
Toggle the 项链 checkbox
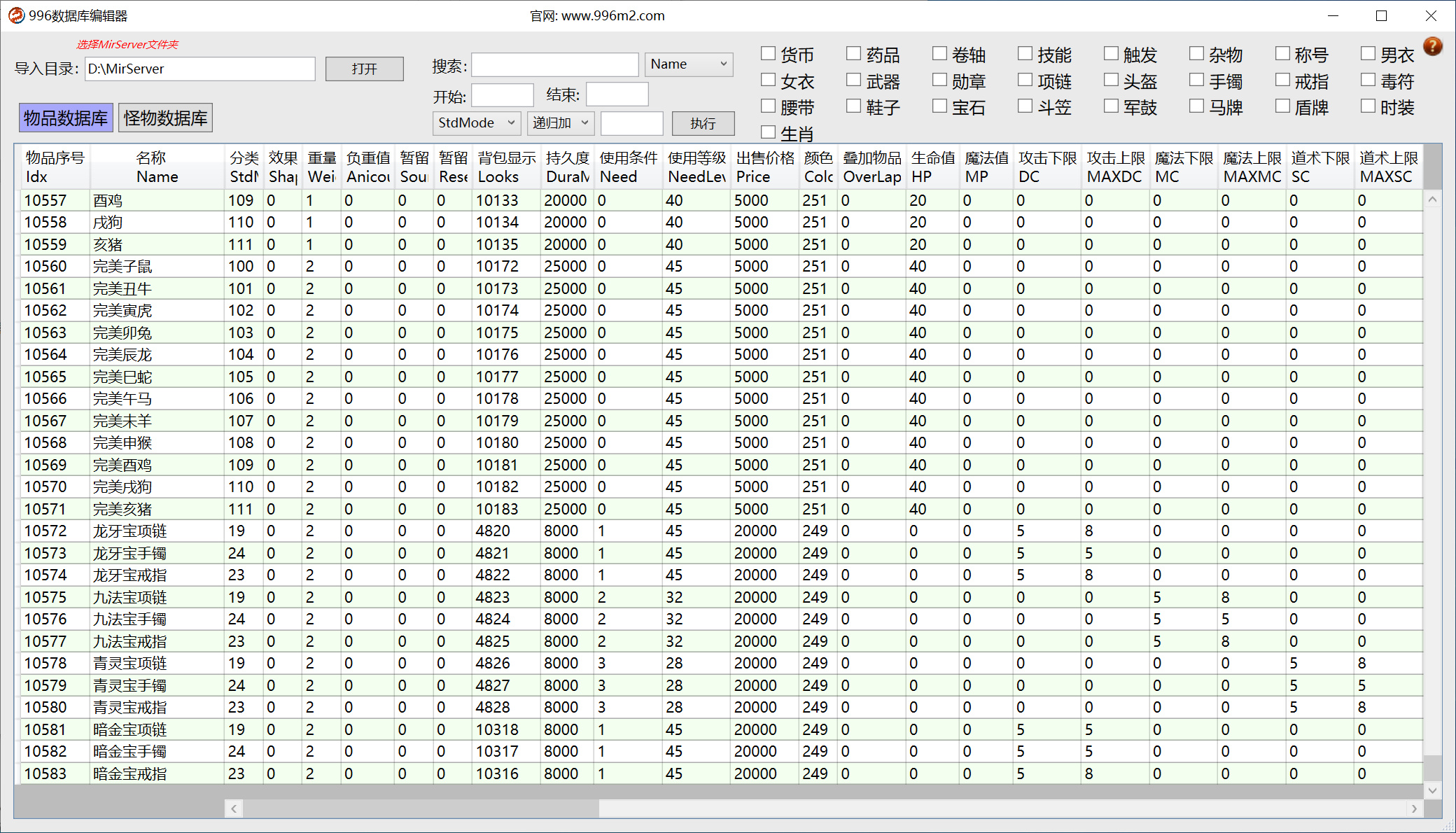click(1025, 80)
